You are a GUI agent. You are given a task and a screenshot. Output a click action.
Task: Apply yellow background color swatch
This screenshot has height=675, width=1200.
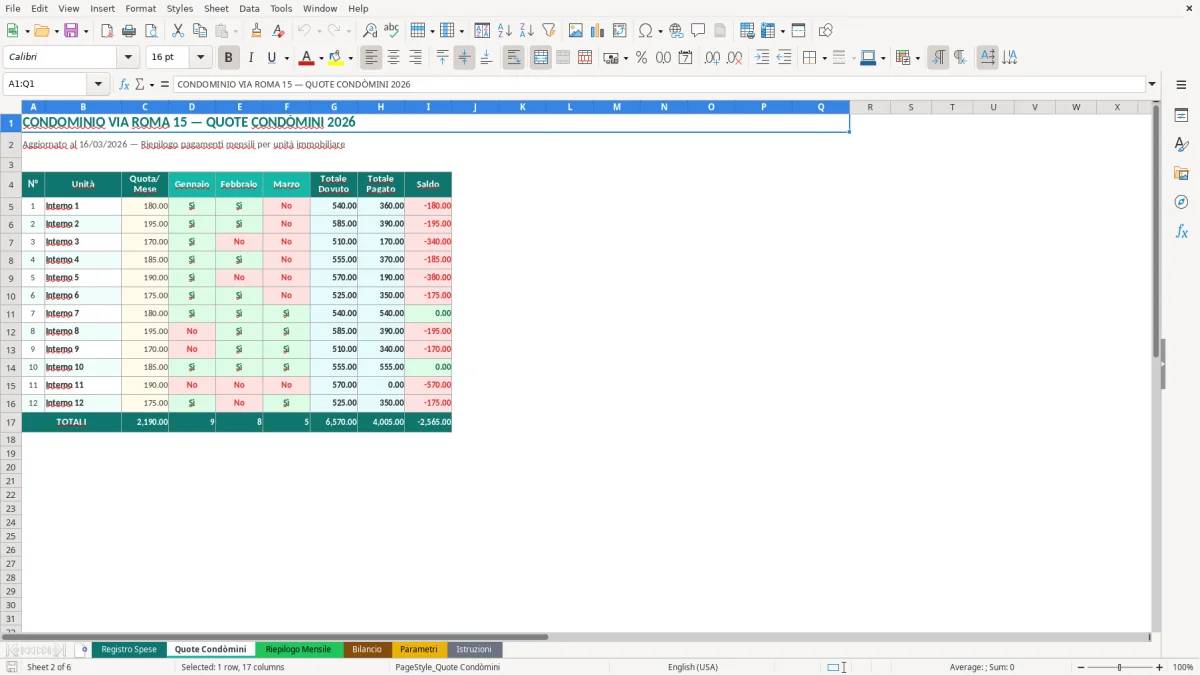336,58
